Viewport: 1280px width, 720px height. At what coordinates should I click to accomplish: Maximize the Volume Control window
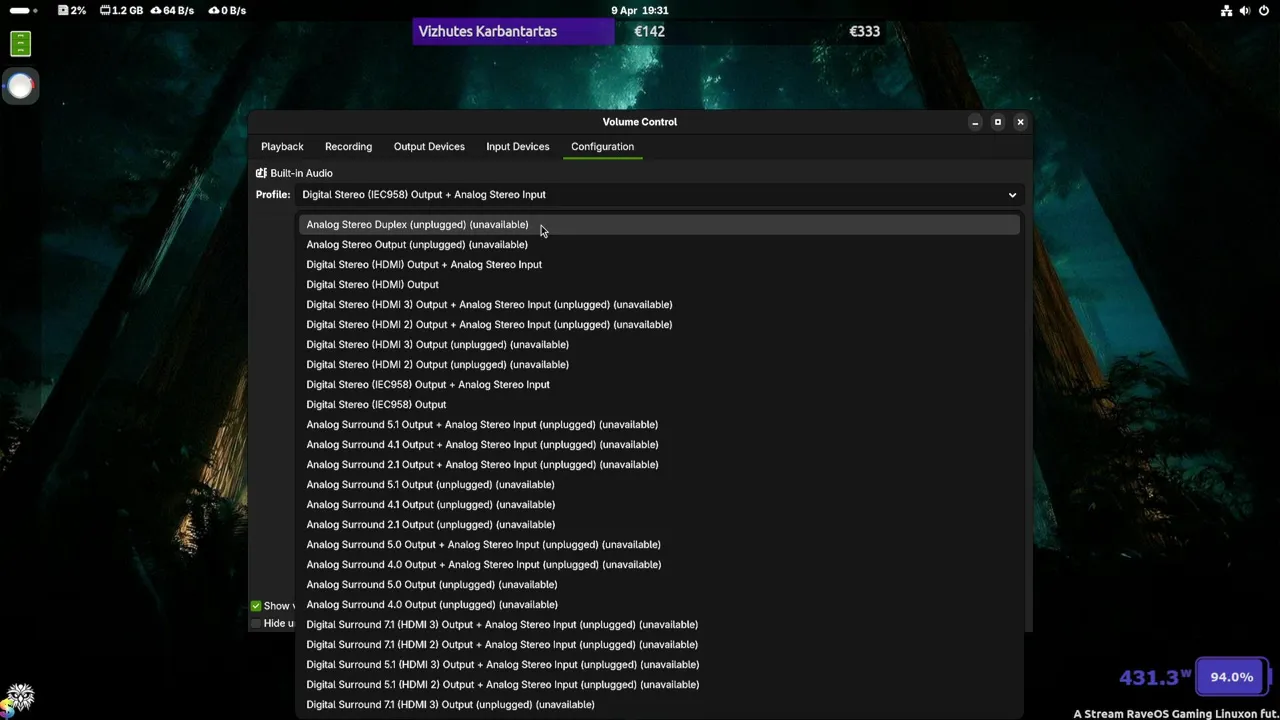pyautogui.click(x=997, y=122)
